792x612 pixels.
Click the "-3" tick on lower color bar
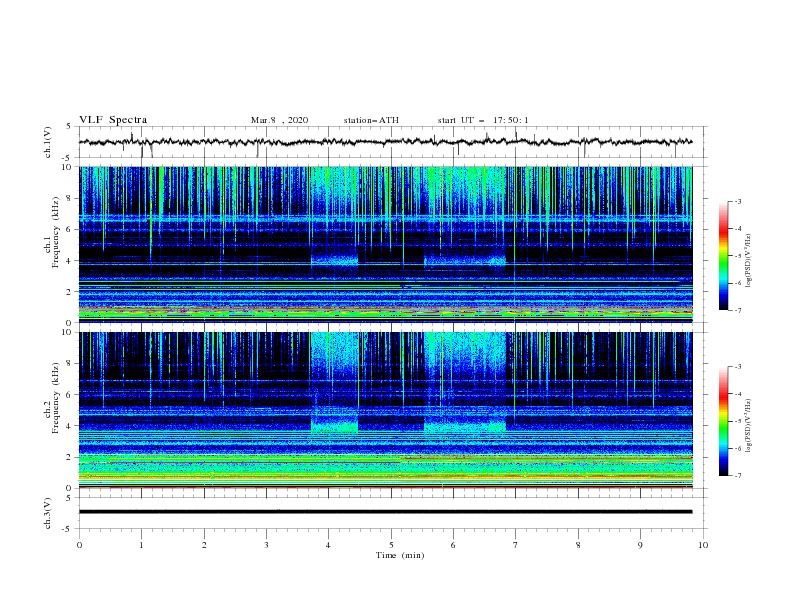(737, 367)
